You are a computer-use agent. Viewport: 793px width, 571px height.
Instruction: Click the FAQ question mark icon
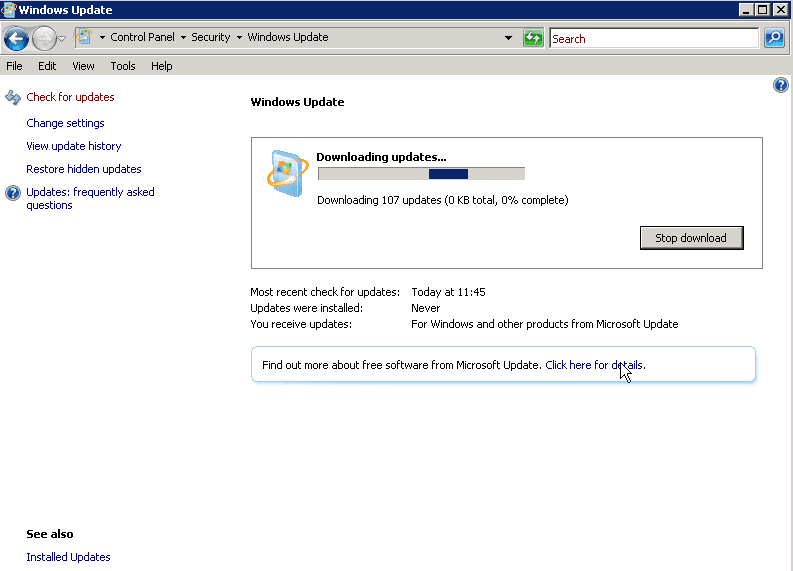coord(13,193)
